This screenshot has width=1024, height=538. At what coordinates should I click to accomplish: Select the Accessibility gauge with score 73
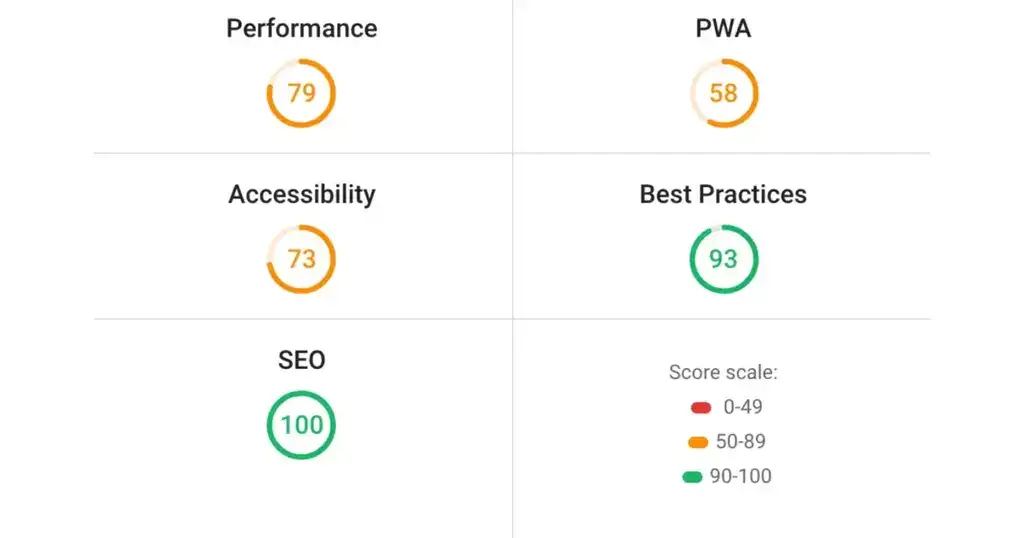301,259
